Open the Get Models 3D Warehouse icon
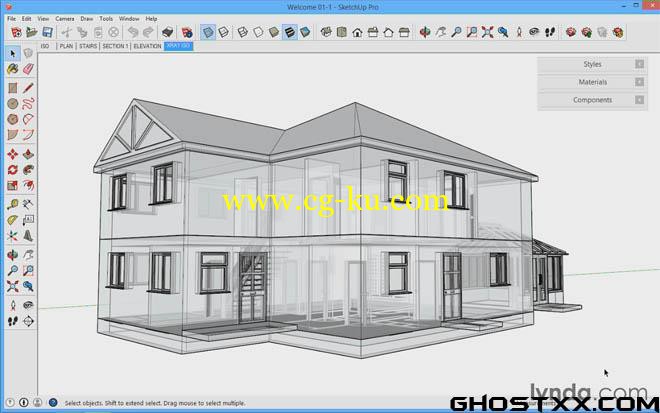 coord(571,32)
